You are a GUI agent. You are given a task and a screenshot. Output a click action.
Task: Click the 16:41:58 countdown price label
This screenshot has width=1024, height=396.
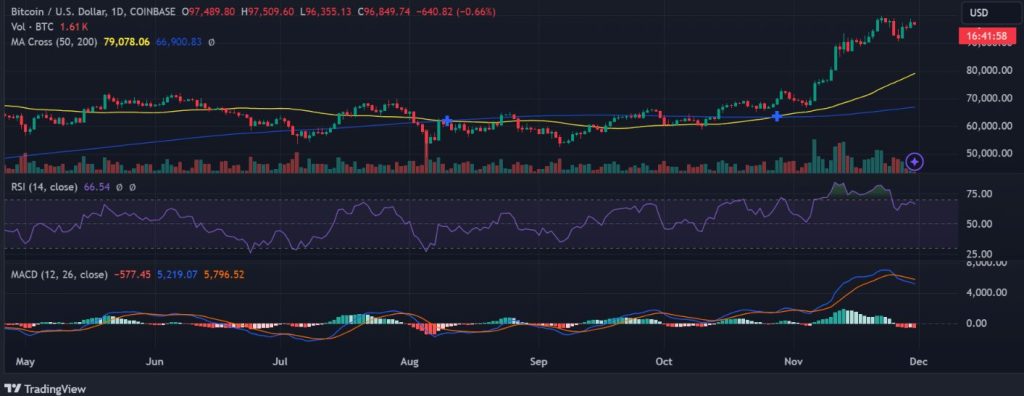986,37
